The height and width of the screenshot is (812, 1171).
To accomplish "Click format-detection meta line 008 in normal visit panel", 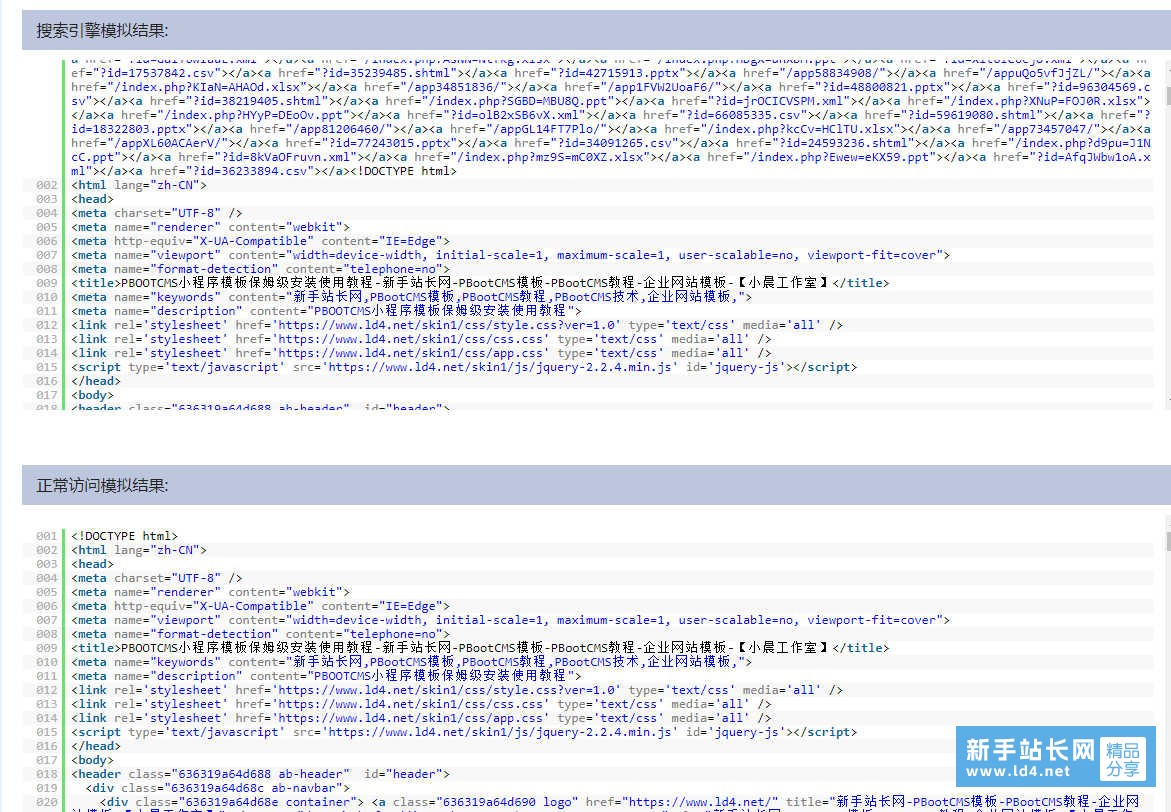I will click(x=261, y=635).
